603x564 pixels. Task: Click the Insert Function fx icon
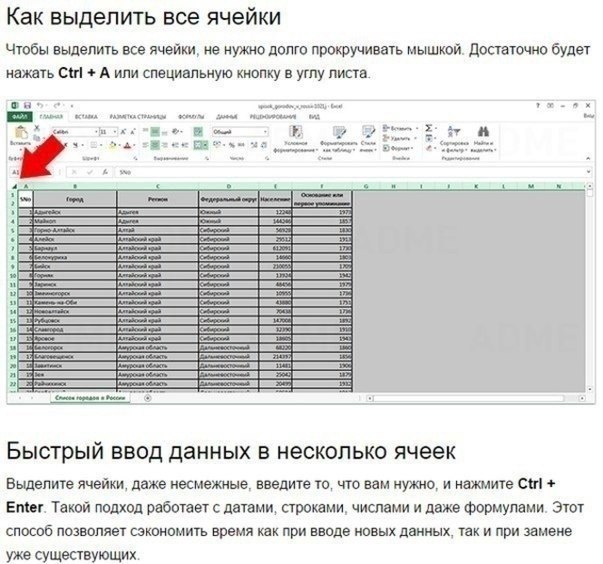pos(105,172)
